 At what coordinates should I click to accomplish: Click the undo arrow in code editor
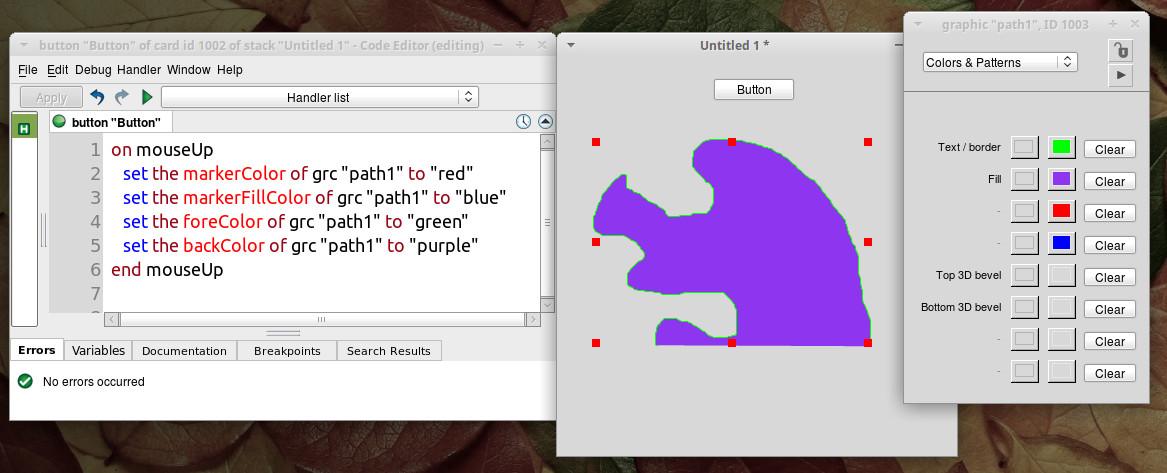(x=97, y=97)
